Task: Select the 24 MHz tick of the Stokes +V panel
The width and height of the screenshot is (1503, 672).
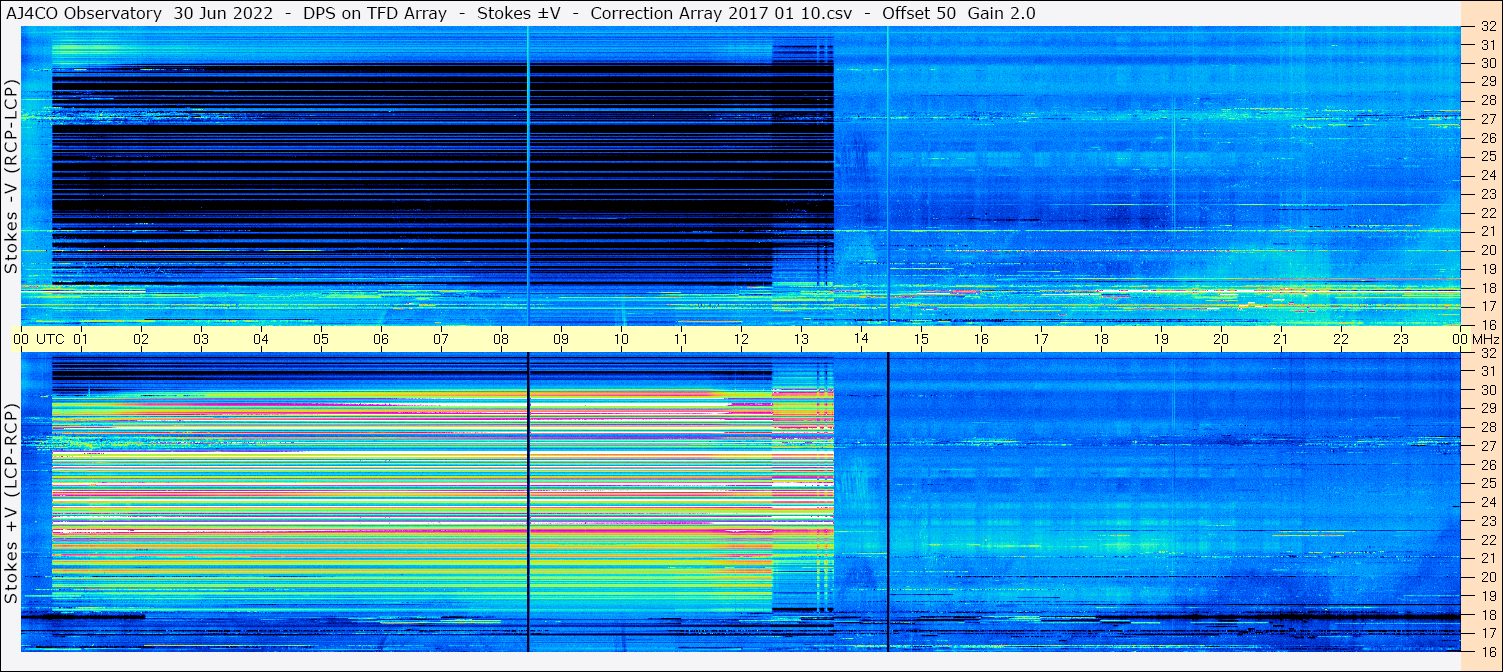Action: (1487, 502)
